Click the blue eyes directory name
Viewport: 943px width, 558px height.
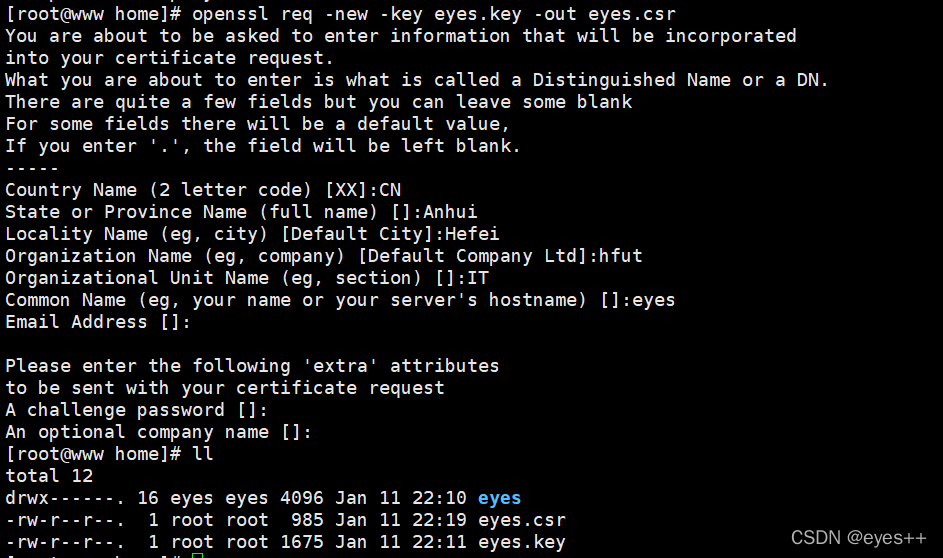[499, 498]
